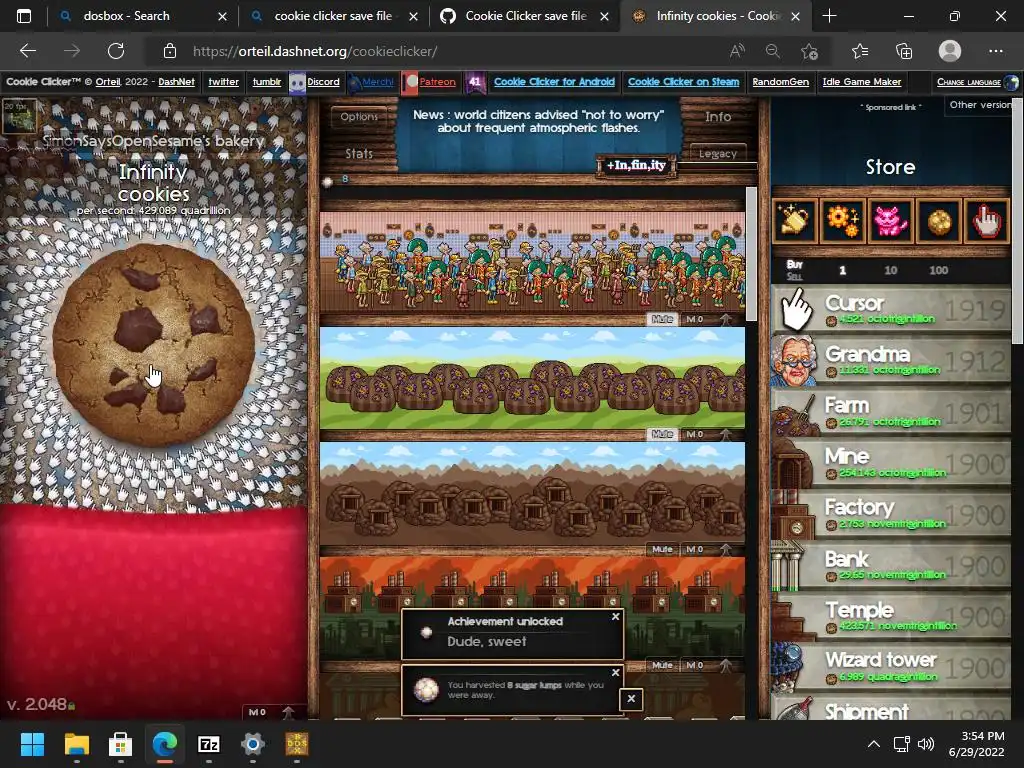The image size is (1024, 768).
Task: Open the twitter link
Action: point(223,82)
